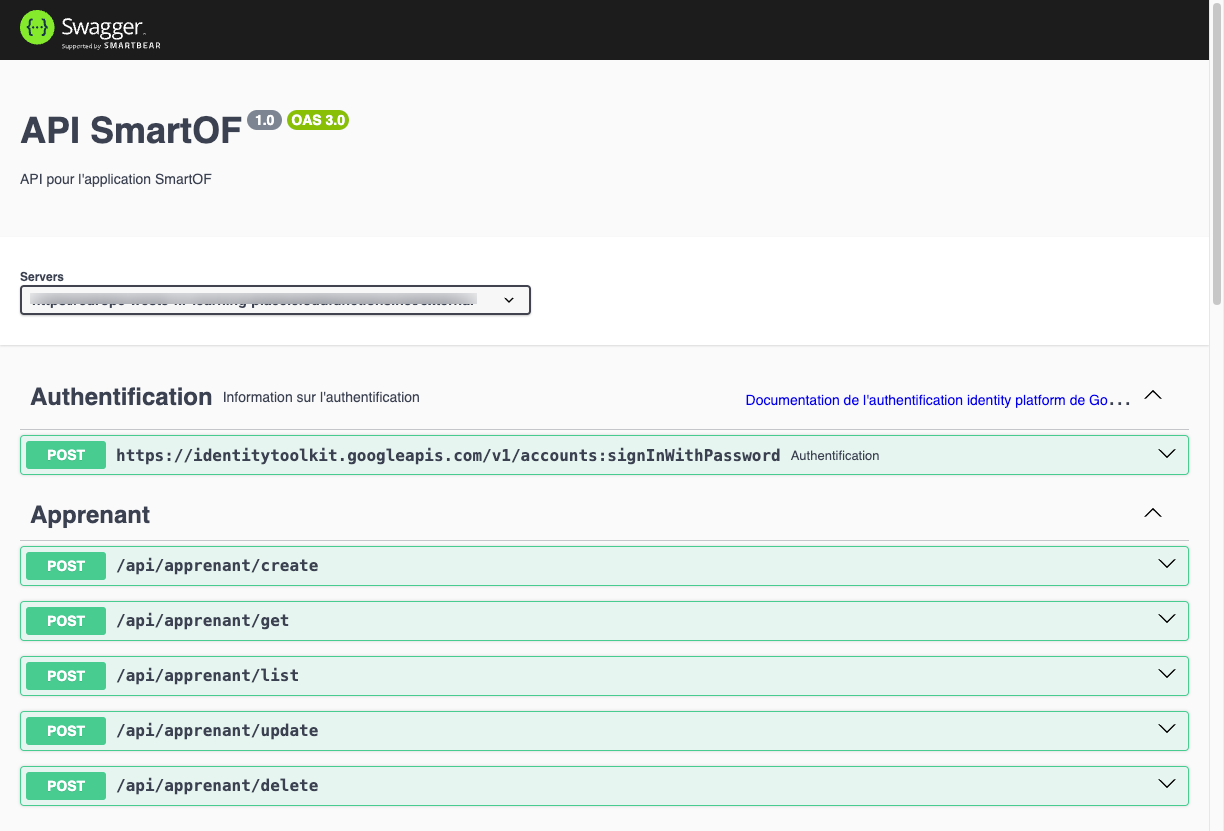This screenshot has width=1224, height=831.
Task: Open the Servers dropdown
Action: click(275, 300)
